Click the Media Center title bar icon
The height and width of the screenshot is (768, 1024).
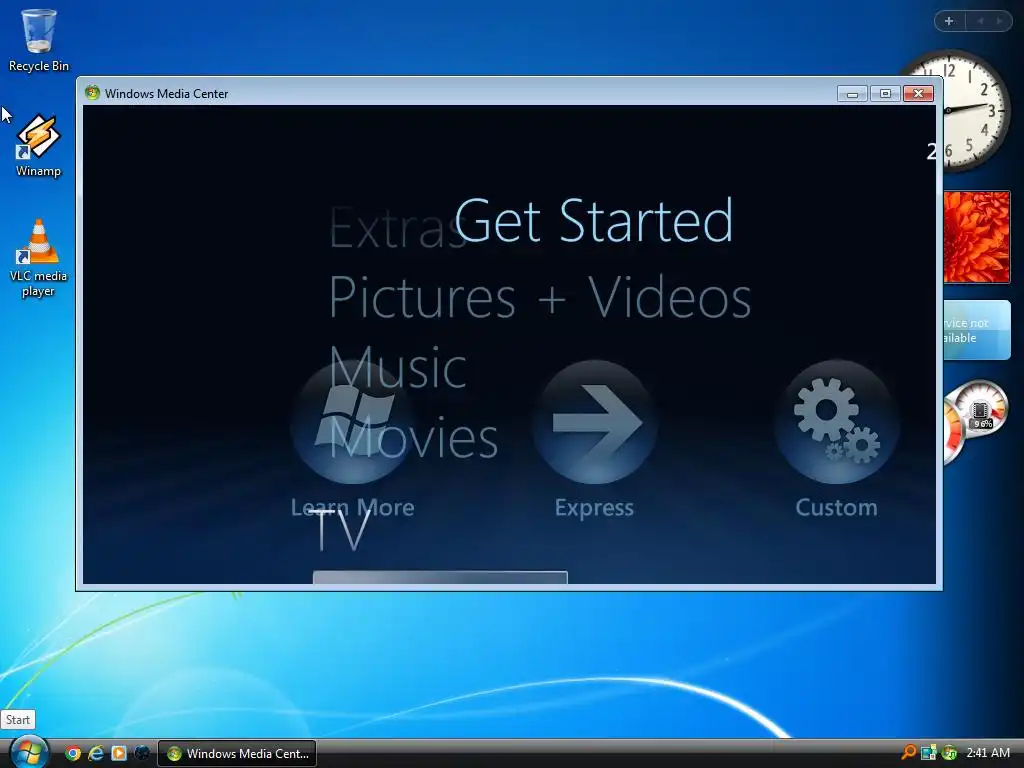[92, 93]
